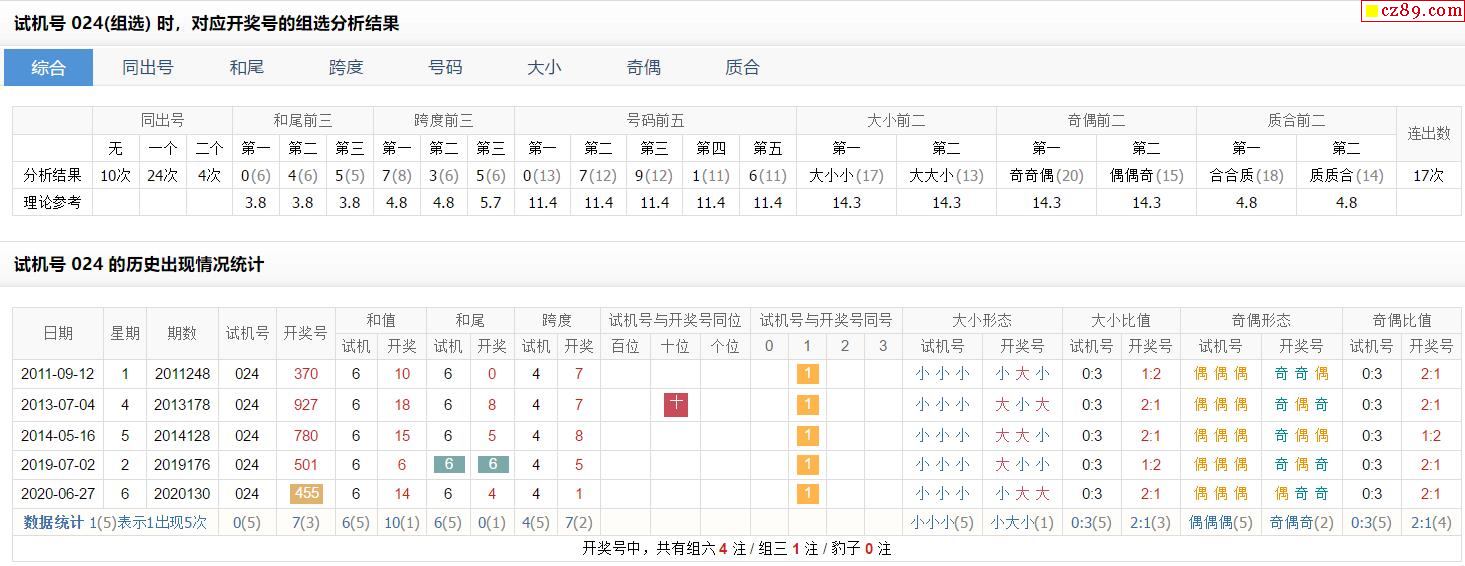Click the 7(3) 开奖号 statistic cell
Screen dimensions: 1465x566
[x=306, y=522]
